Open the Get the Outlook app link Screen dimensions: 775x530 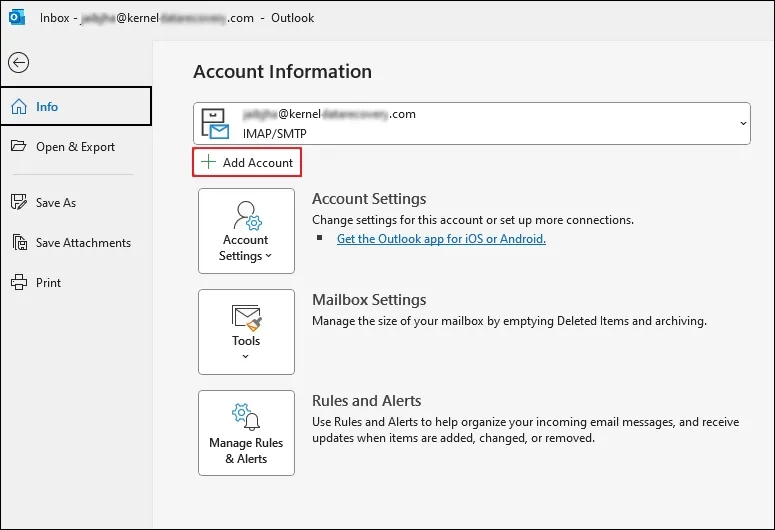tap(441, 239)
